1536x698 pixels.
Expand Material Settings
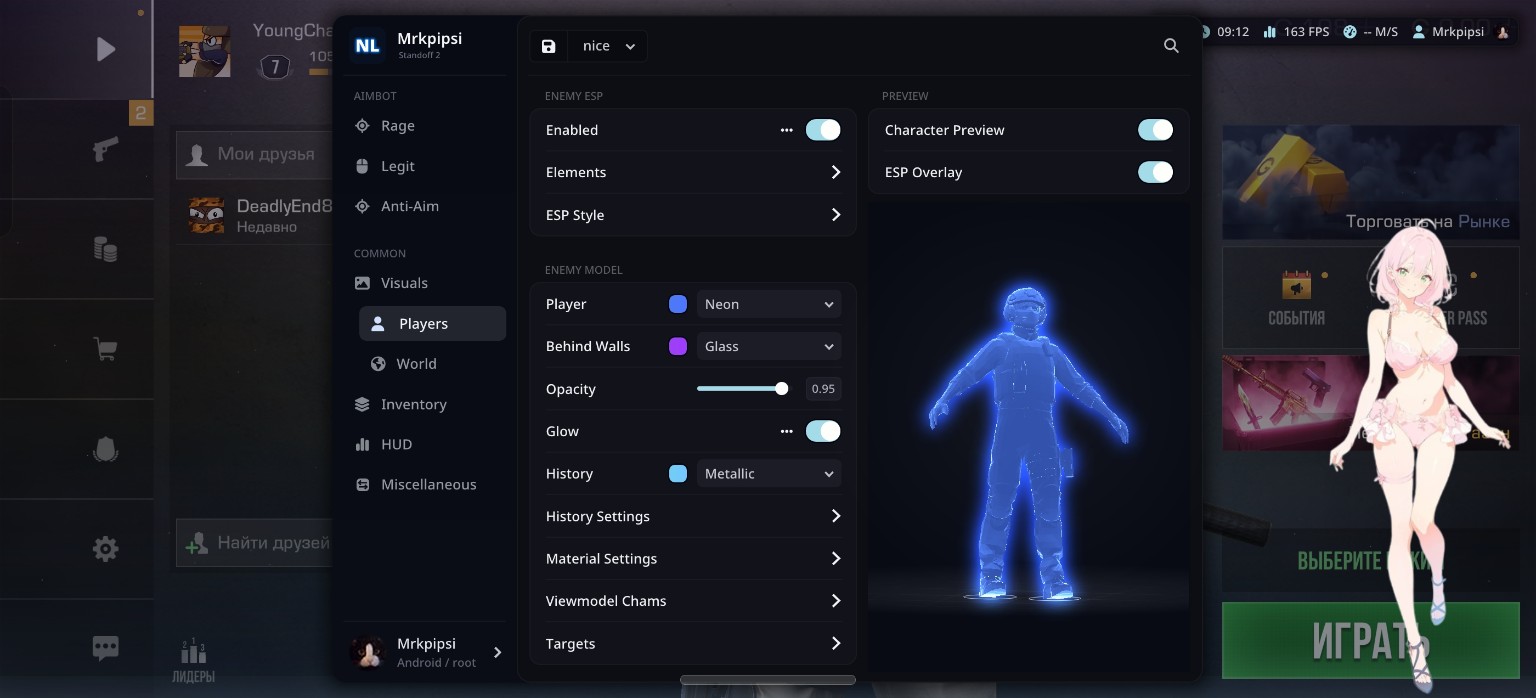[693, 558]
